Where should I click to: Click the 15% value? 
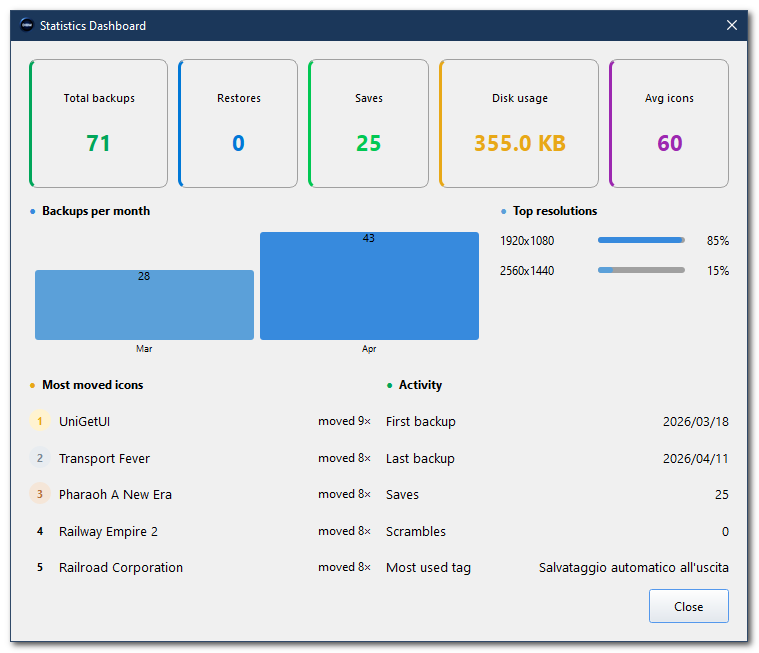[x=717, y=271]
